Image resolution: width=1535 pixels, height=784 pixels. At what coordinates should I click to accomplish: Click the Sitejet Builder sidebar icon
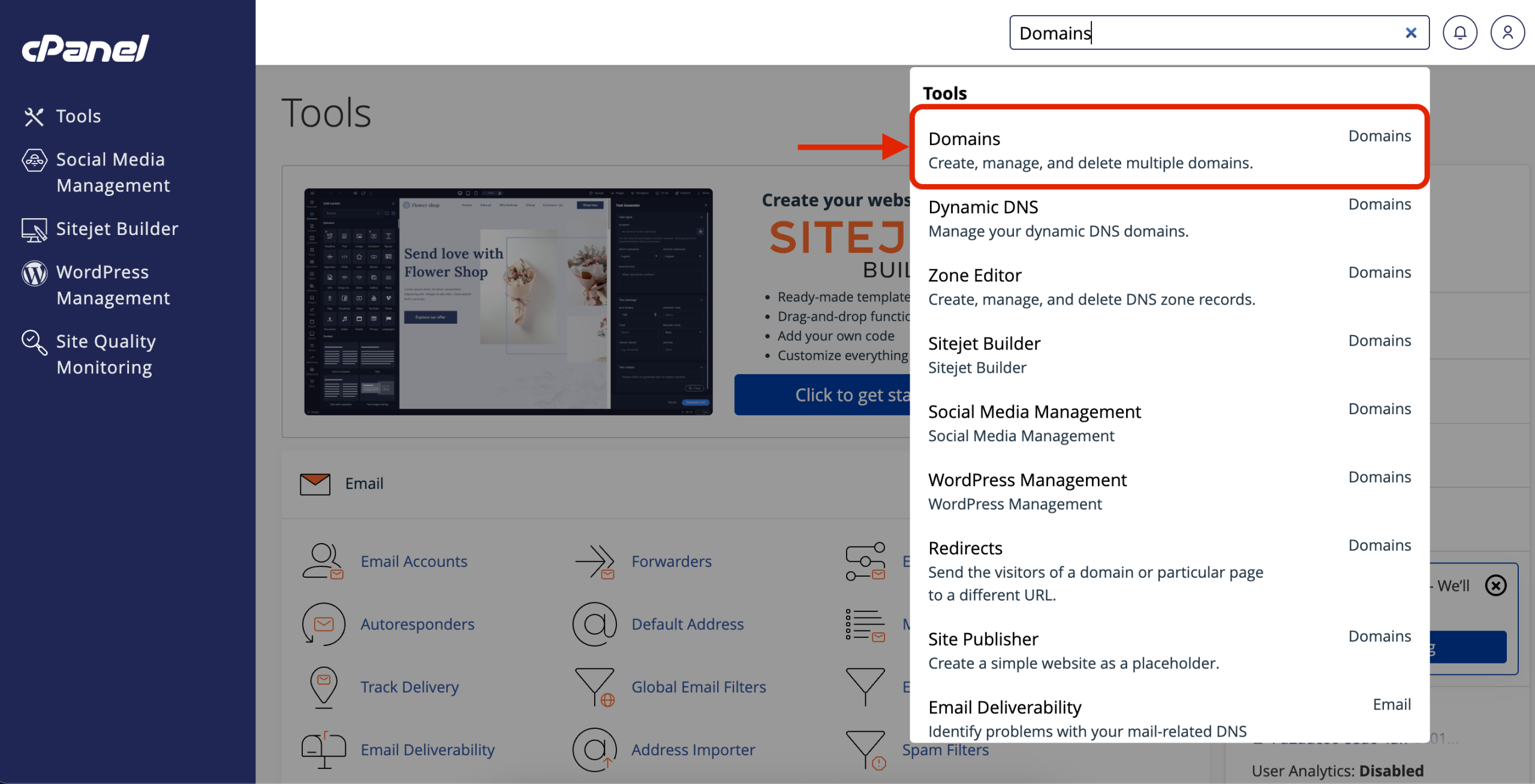pyautogui.click(x=34, y=230)
